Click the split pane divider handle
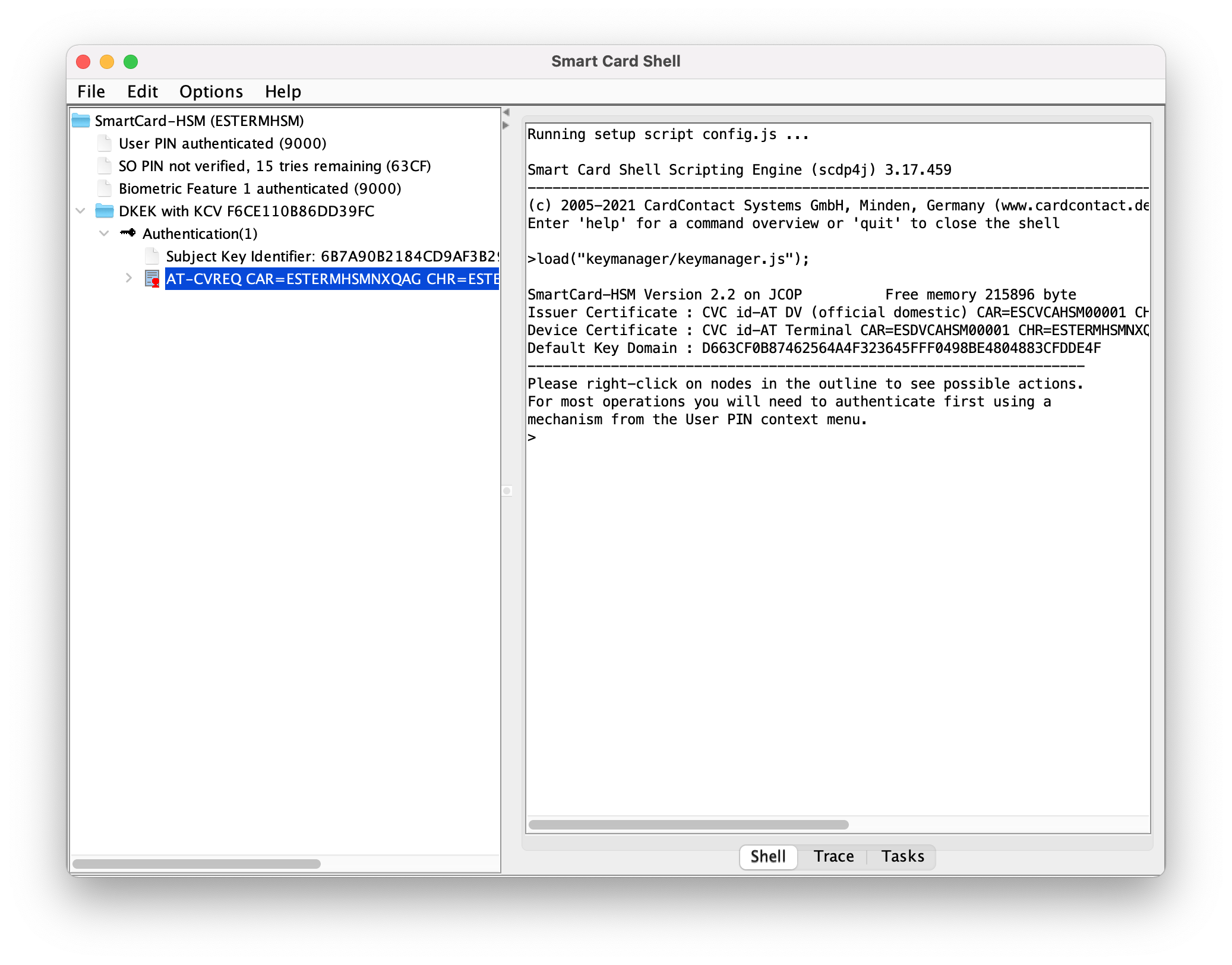Viewport: 1232px width, 965px height. pos(507,491)
